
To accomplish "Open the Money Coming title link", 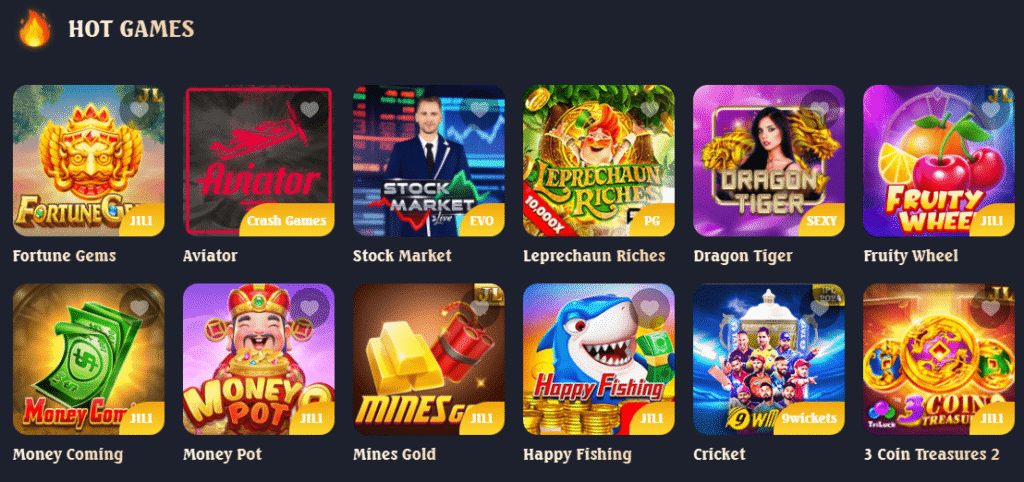I will point(68,454).
